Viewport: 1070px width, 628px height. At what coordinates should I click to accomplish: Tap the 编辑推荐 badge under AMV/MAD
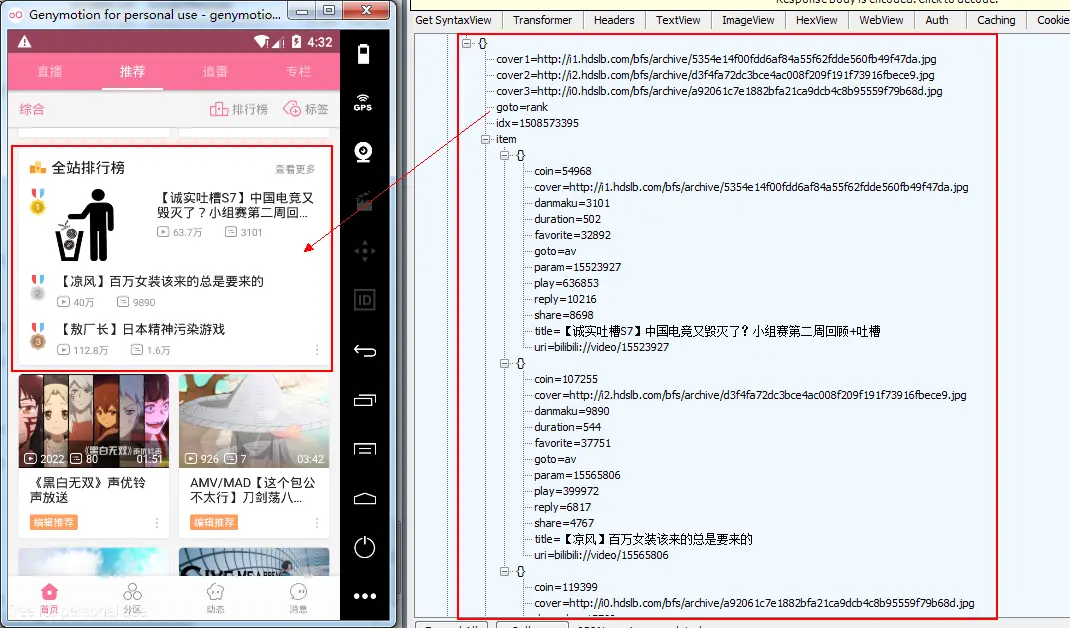point(214,523)
